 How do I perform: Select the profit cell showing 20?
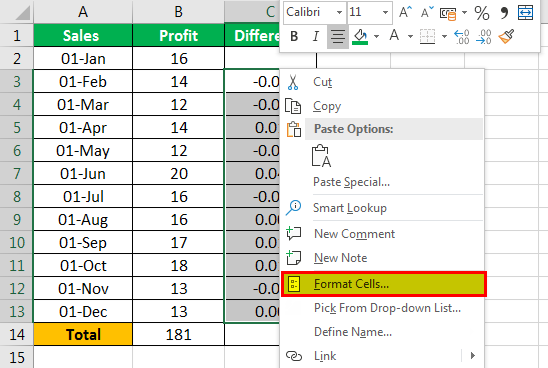179,174
